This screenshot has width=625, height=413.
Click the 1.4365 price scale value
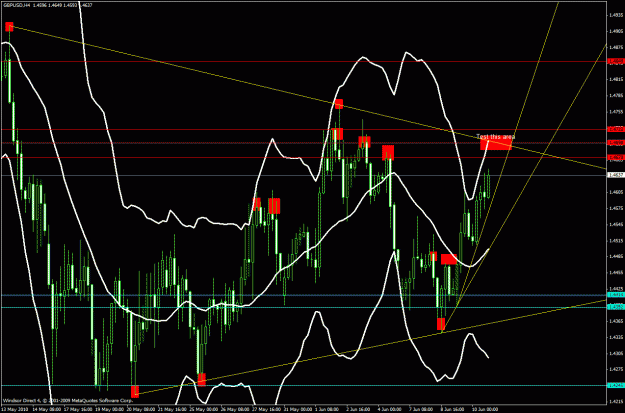click(x=616, y=321)
